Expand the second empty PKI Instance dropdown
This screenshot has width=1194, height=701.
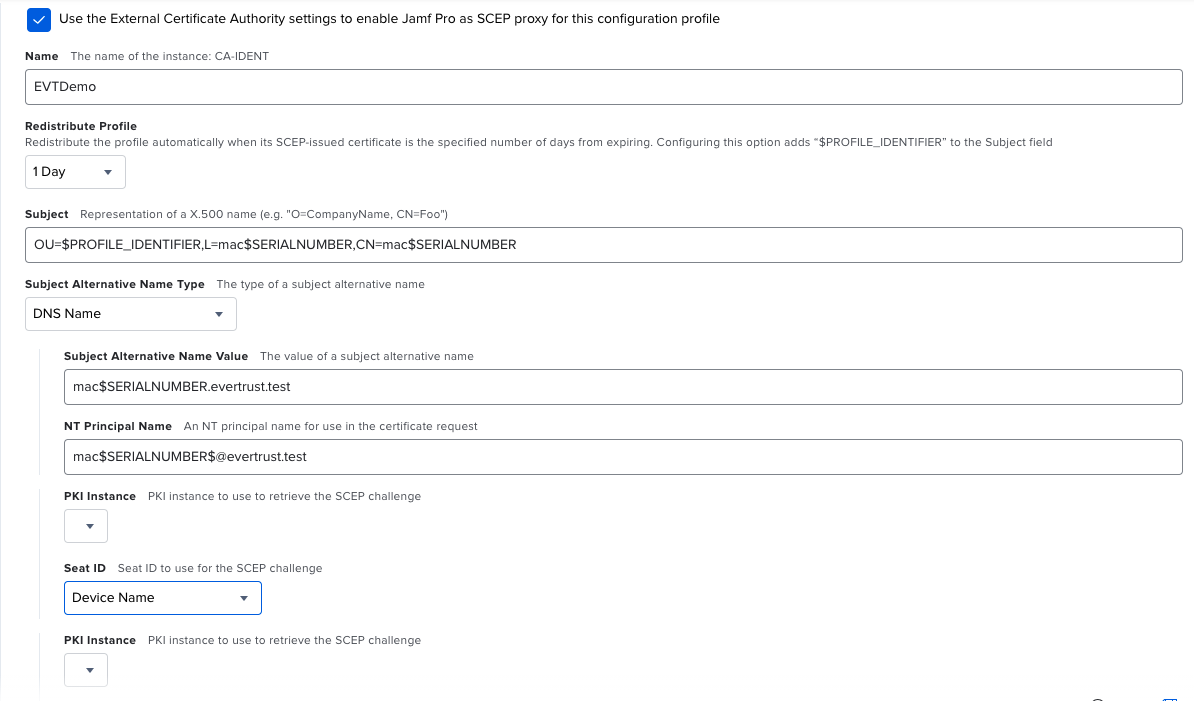pyautogui.click(x=85, y=669)
